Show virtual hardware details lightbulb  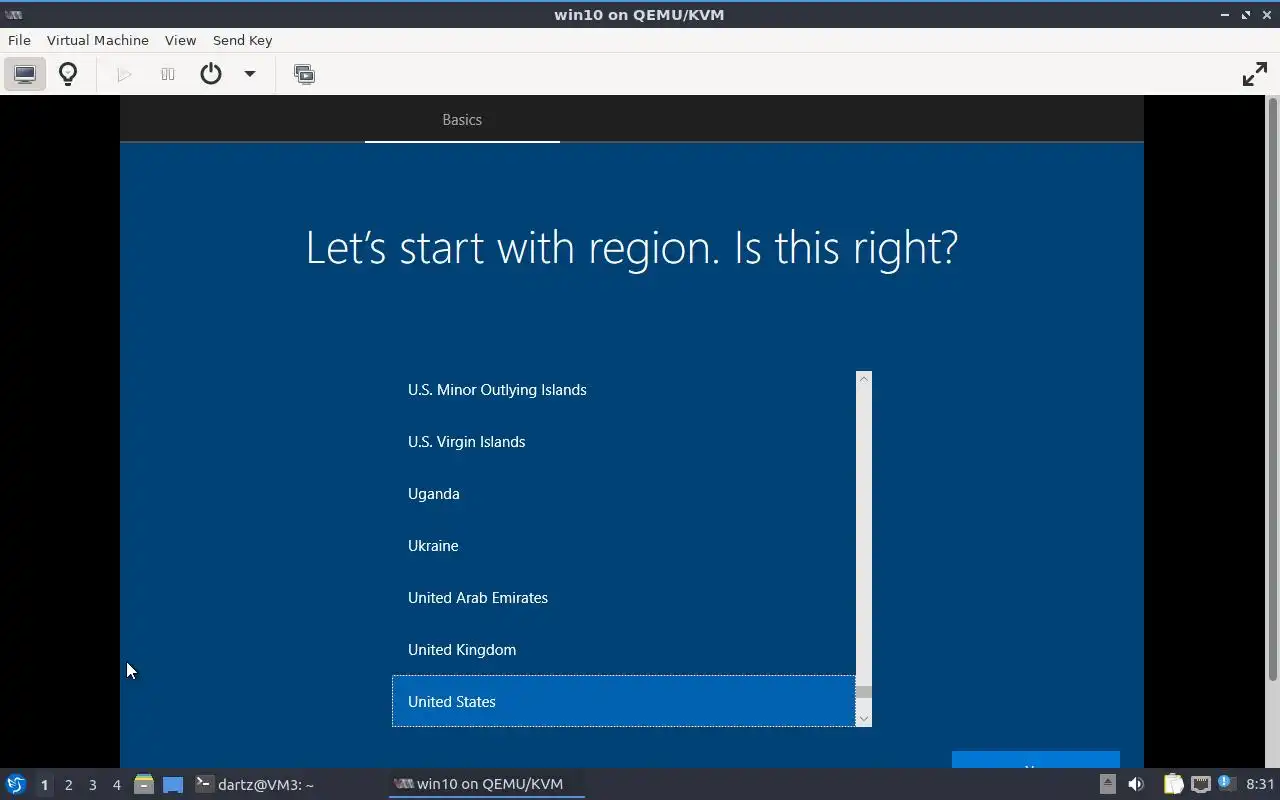[x=68, y=74]
